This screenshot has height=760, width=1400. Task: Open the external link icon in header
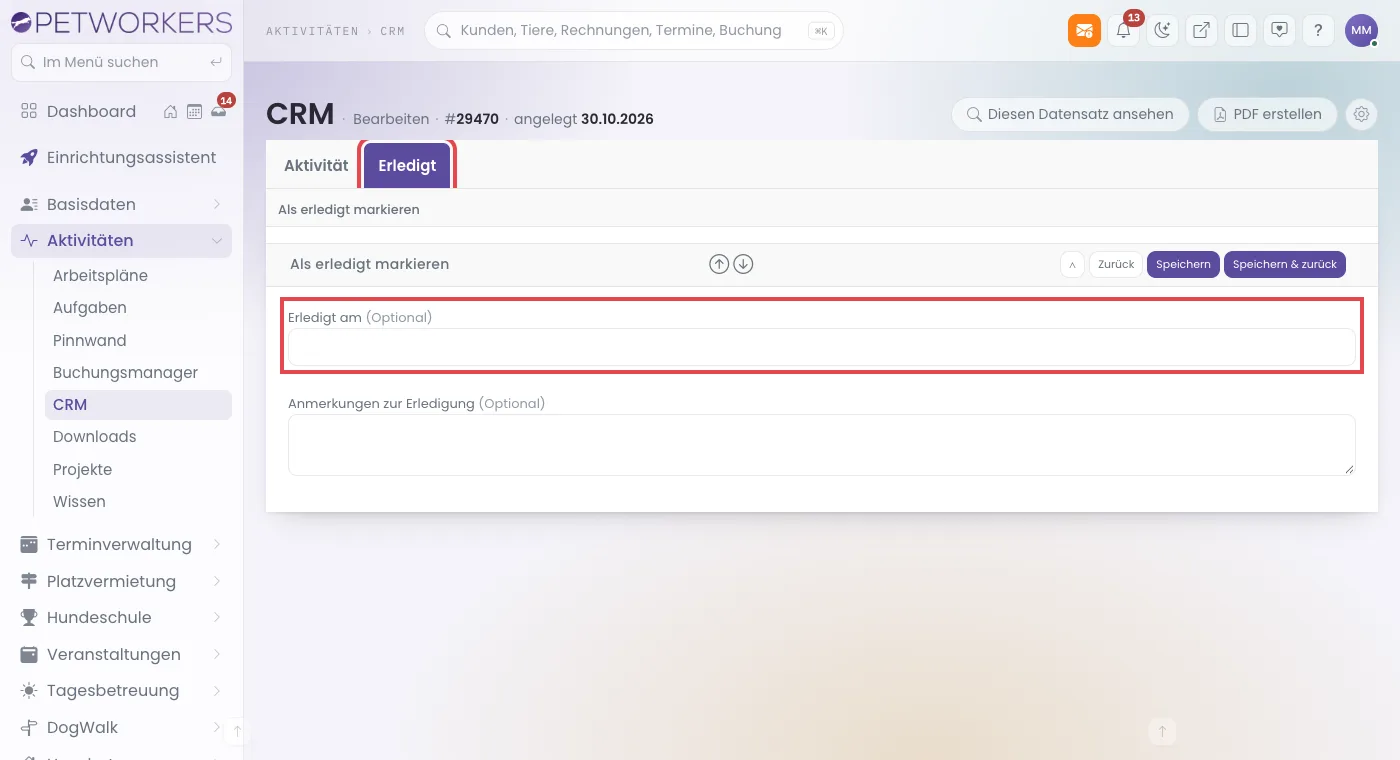(1201, 30)
